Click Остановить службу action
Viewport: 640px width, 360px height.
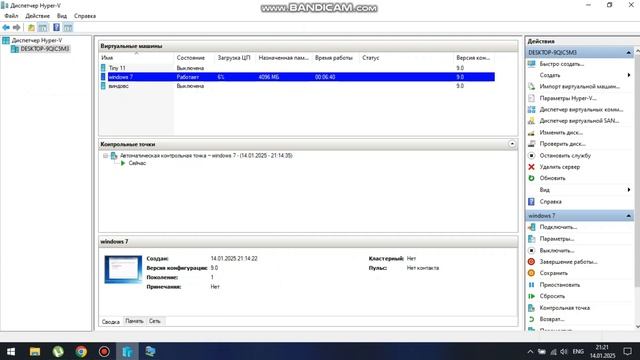tap(565, 156)
